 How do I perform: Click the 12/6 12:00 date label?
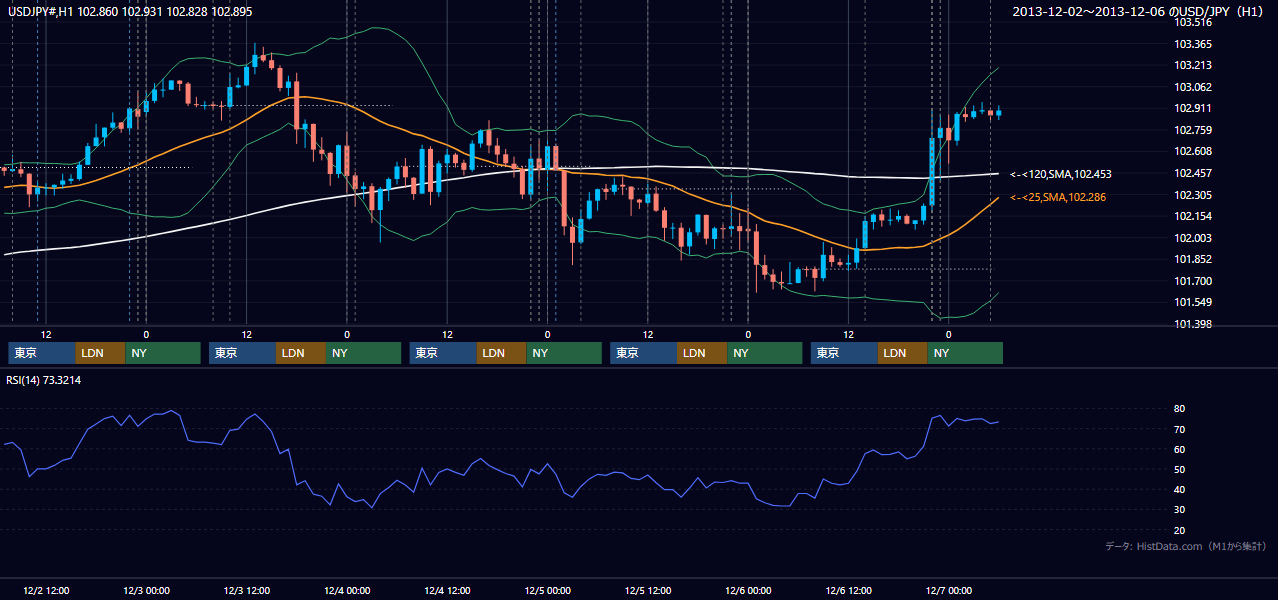coord(848,591)
